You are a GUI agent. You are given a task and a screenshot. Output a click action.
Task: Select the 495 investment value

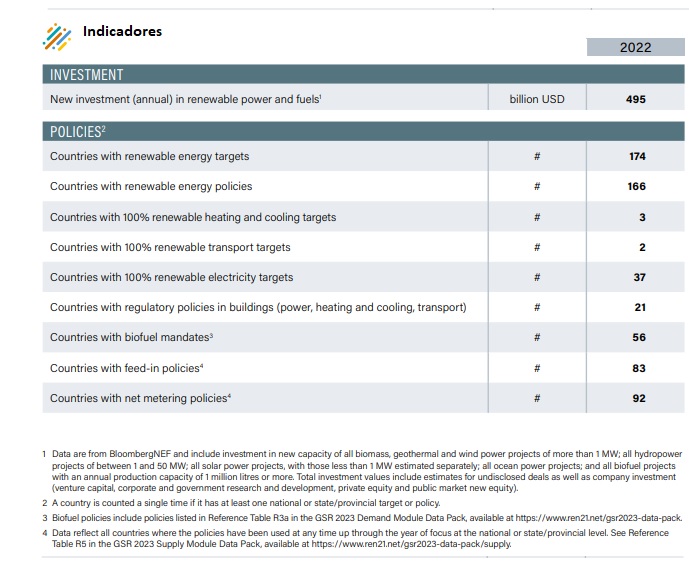(x=636, y=100)
